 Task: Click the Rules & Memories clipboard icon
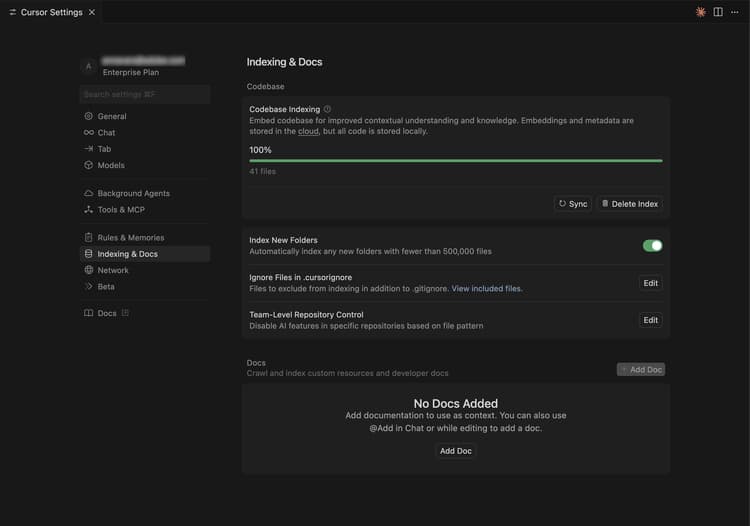coord(88,238)
